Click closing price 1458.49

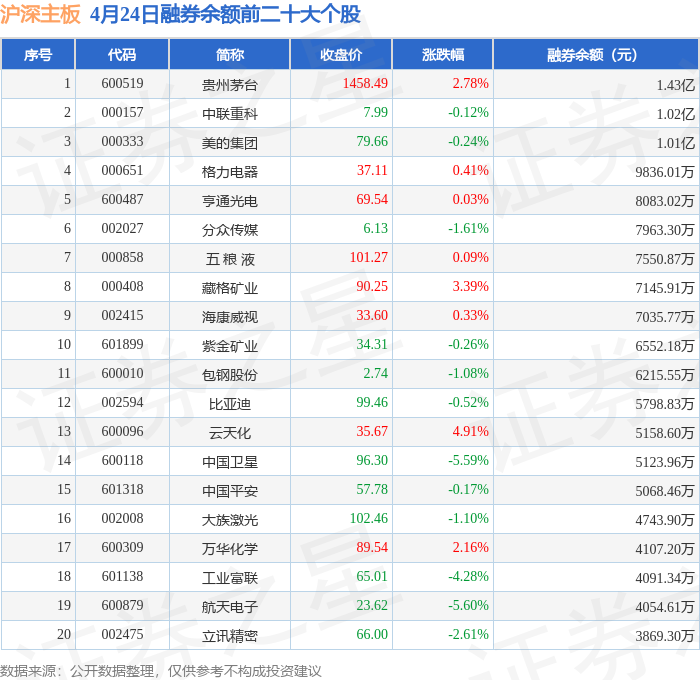(x=365, y=83)
